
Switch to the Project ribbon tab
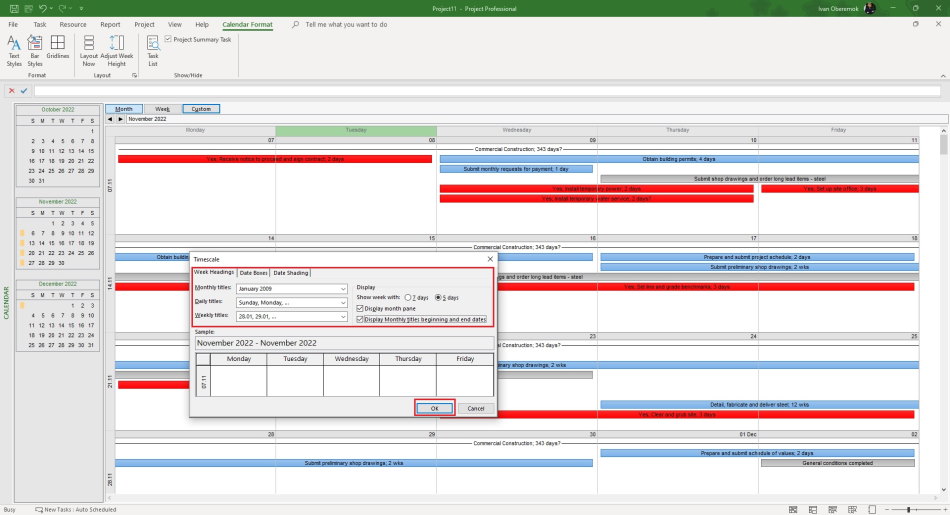tap(144, 24)
